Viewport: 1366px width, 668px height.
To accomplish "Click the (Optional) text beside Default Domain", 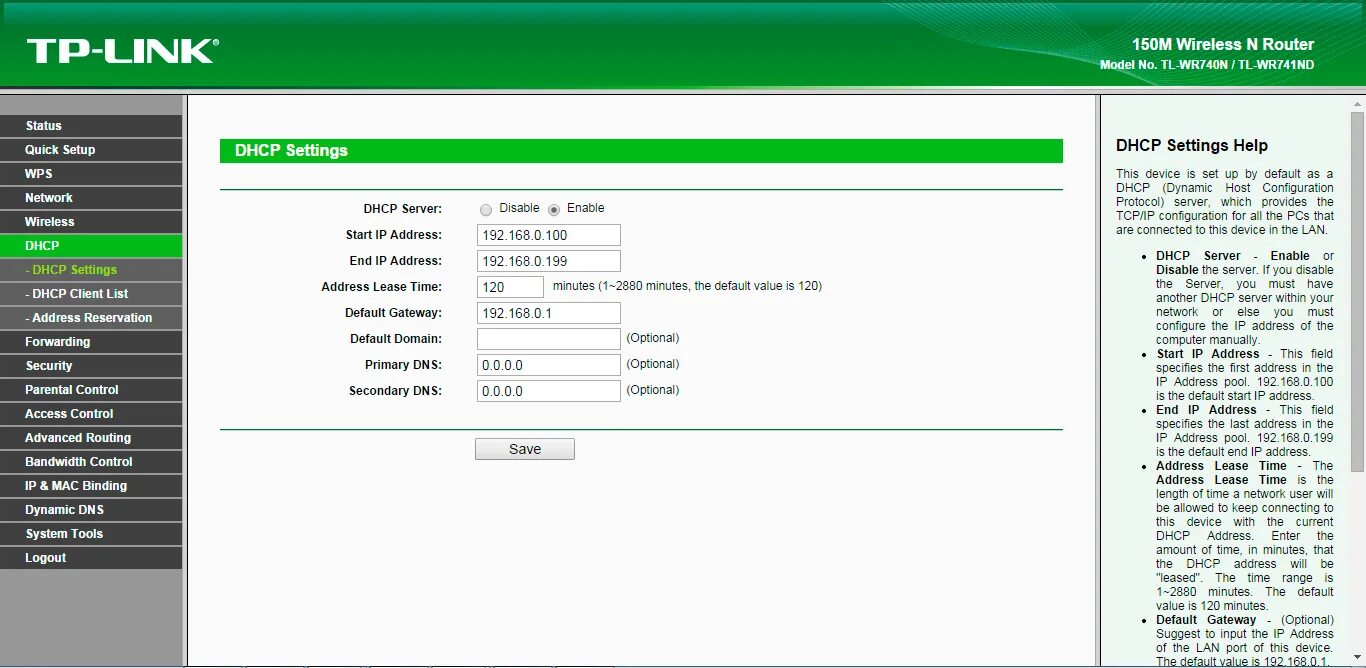I will 653,338.
